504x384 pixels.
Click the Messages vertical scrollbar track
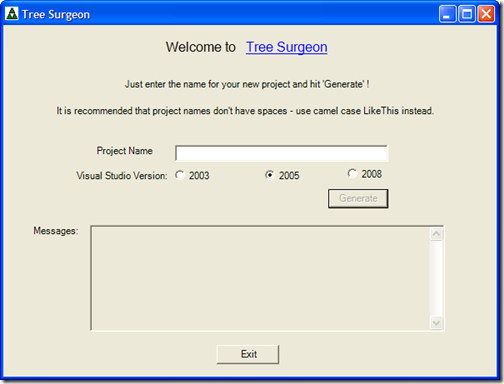pyautogui.click(x=436, y=278)
